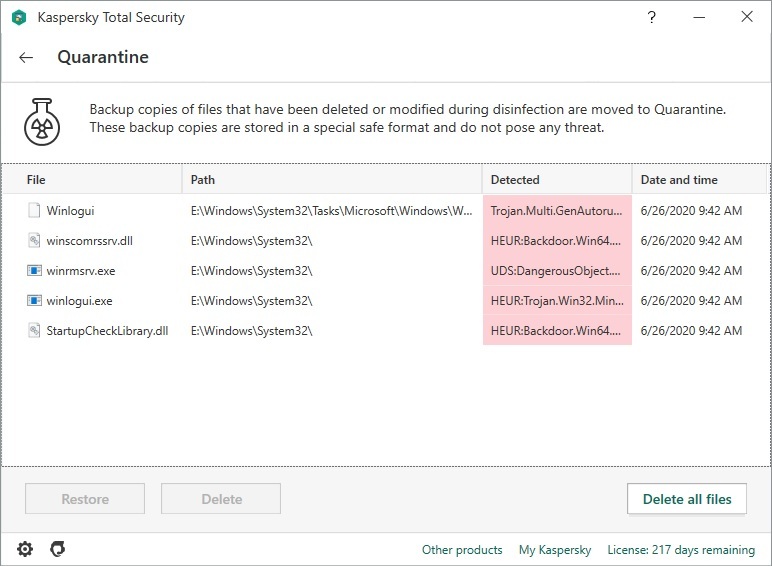The image size is (772, 566).
Task: Select the winlogui.exe application icon
Action: coord(34,301)
